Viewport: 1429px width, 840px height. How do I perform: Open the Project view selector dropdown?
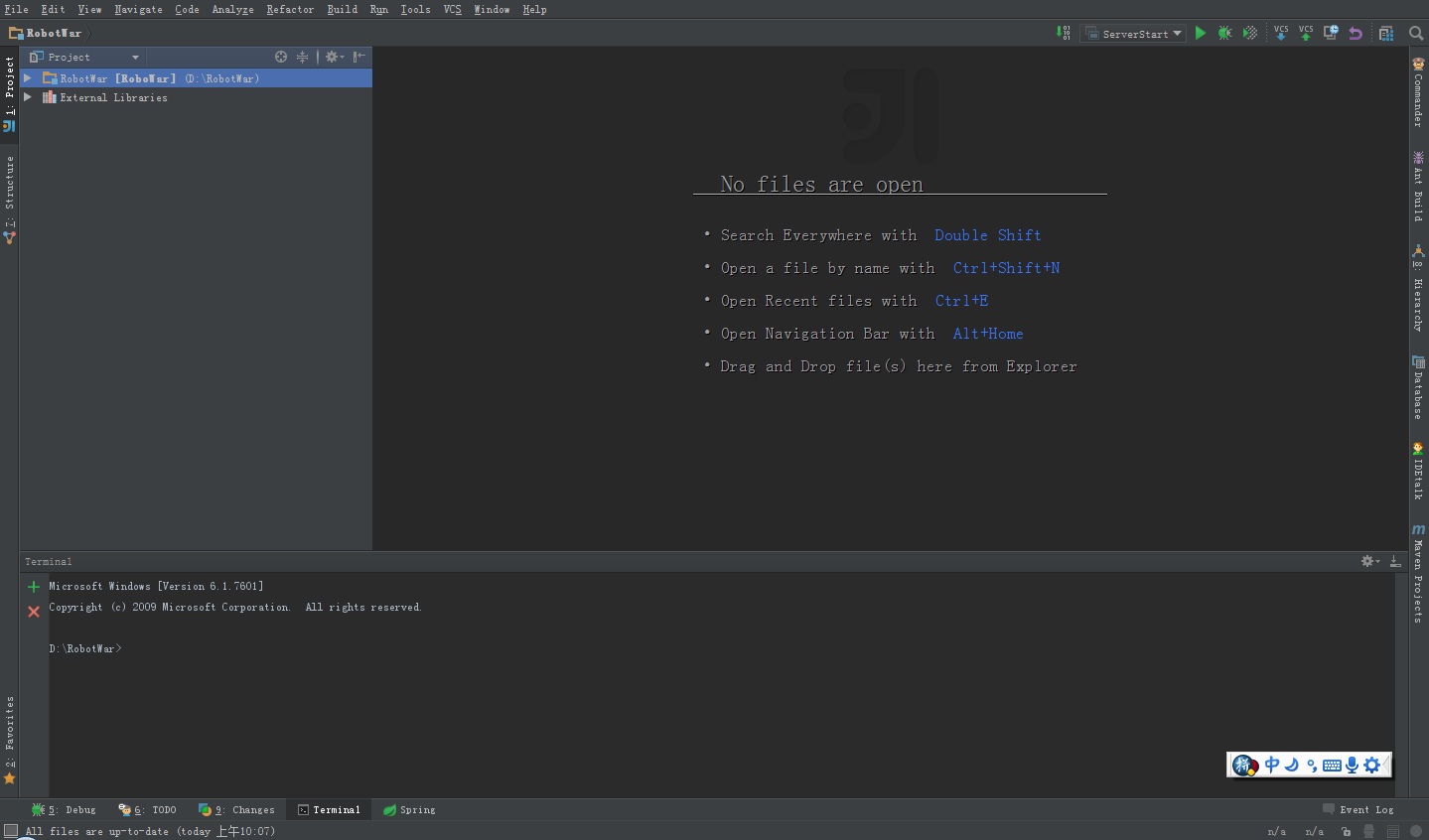(84, 57)
